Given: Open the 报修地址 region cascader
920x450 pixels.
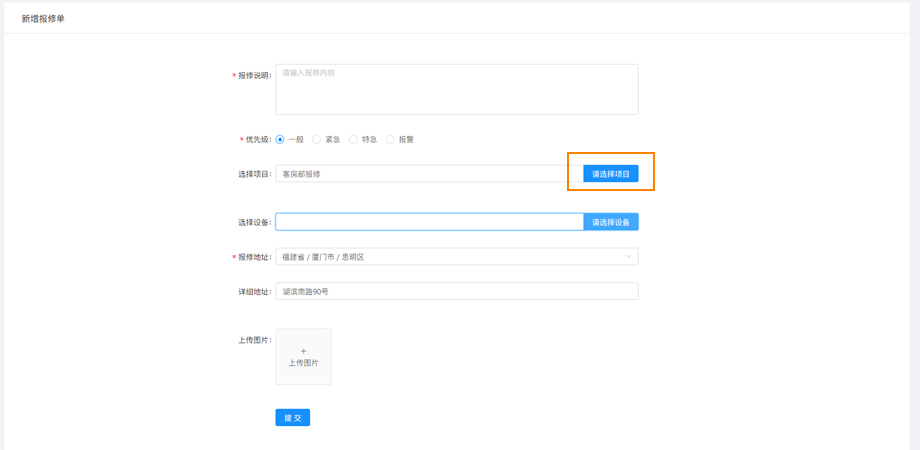Looking at the screenshot, I should click(450, 257).
